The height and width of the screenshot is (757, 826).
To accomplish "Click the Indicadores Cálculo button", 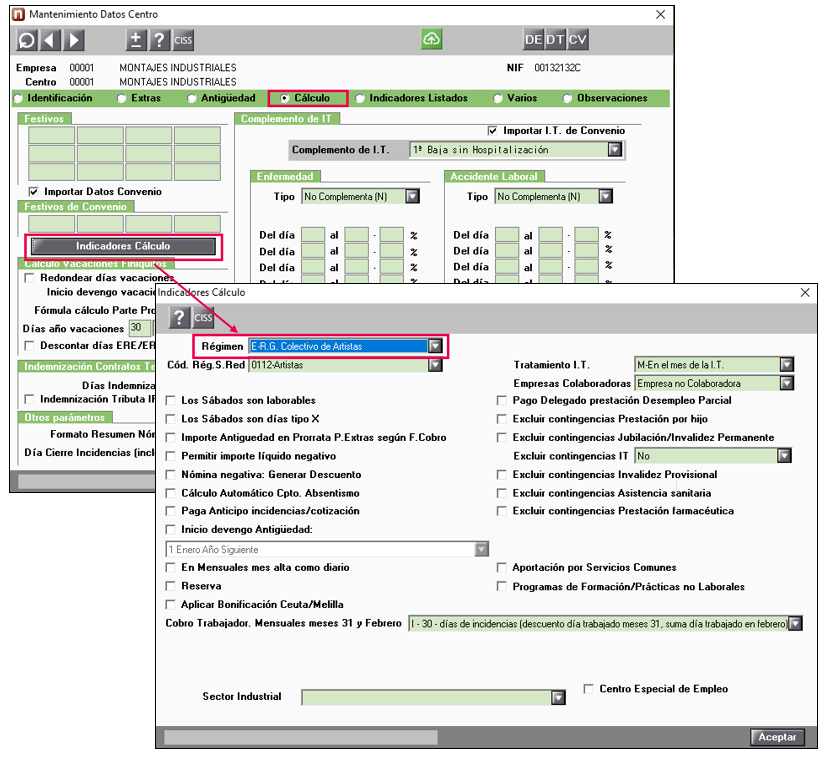I will click(x=123, y=246).
